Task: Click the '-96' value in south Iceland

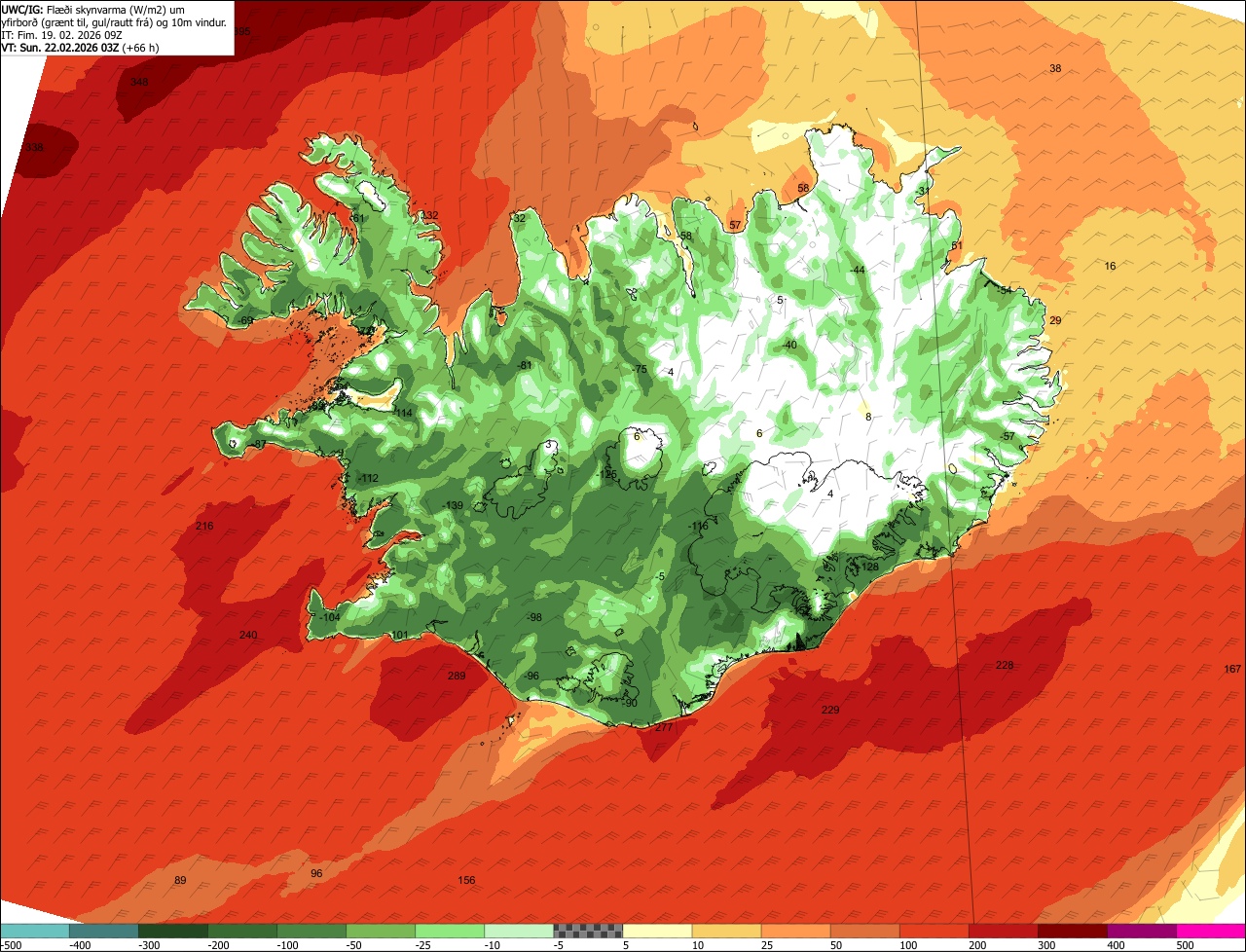Action: tap(531, 676)
